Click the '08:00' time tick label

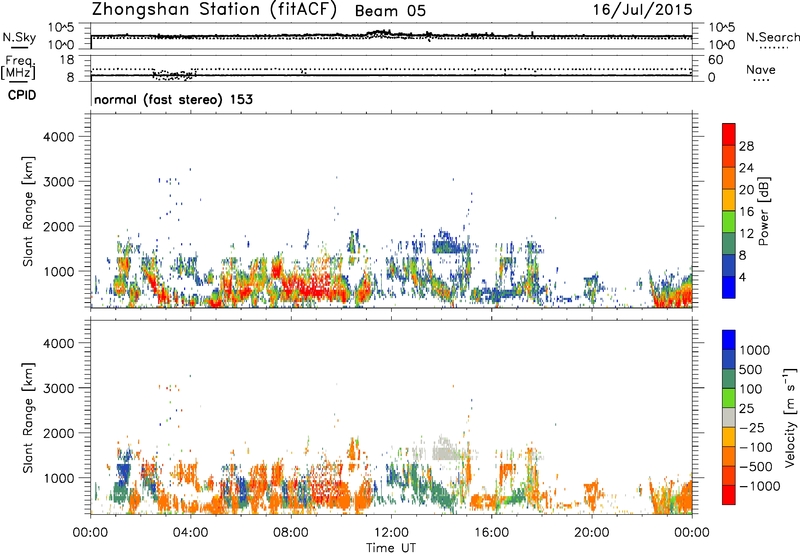coord(291,533)
